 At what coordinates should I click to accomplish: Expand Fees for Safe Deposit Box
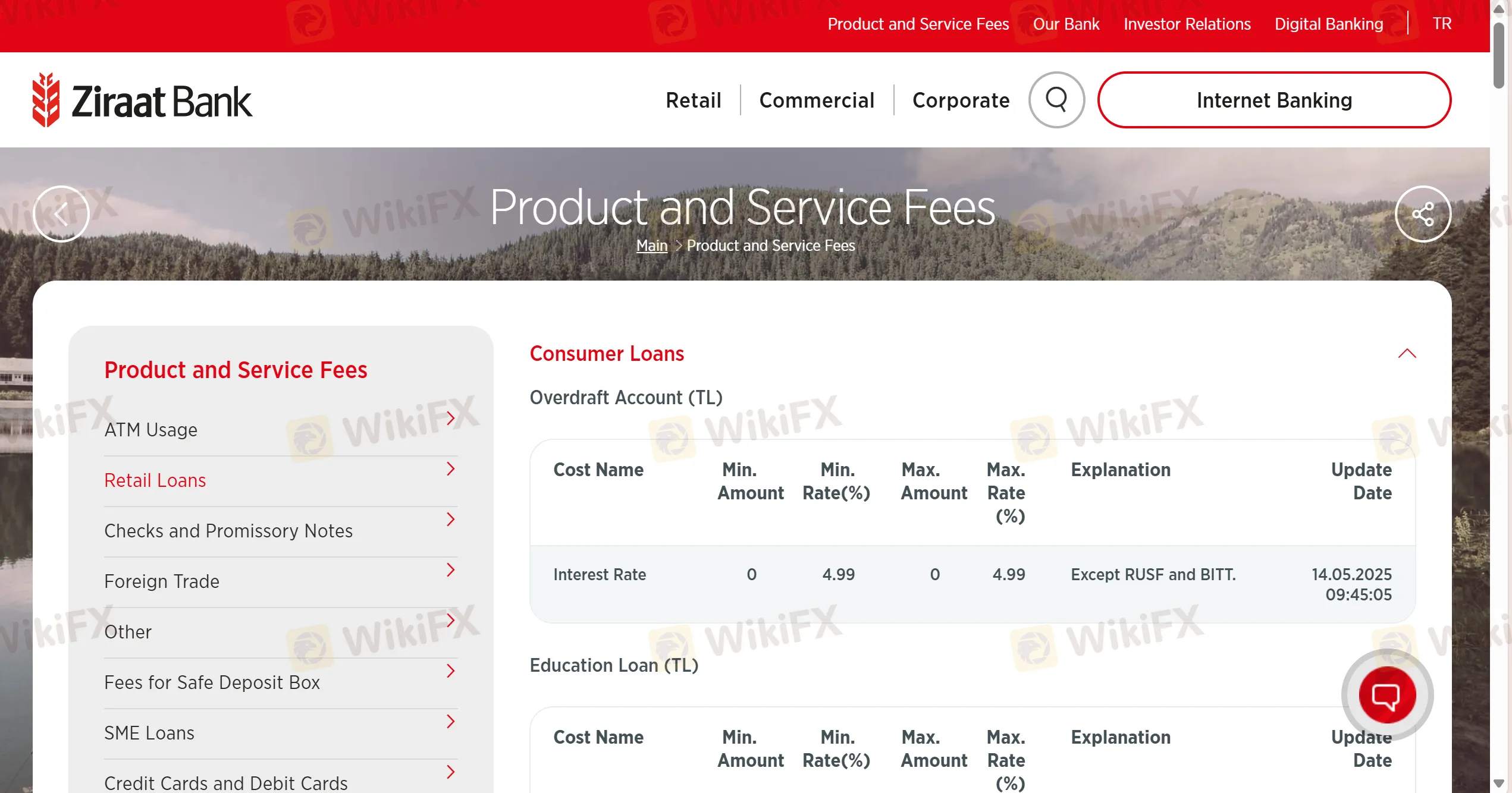pos(212,682)
